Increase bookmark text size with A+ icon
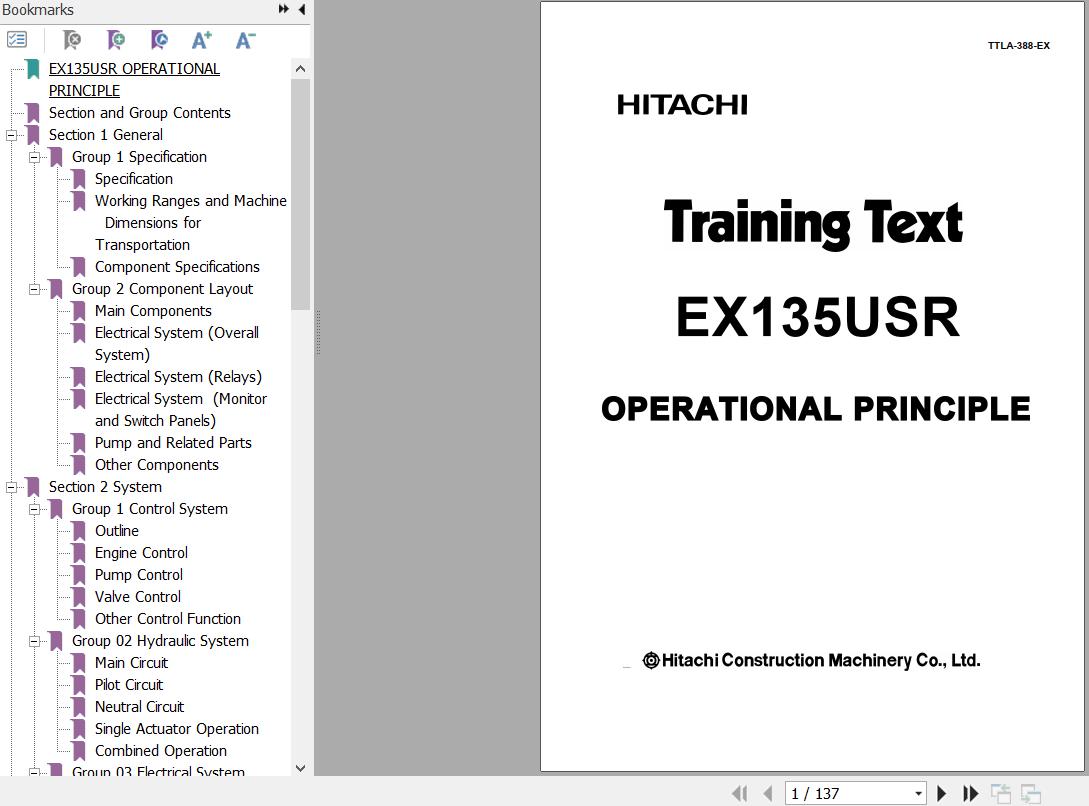The width and height of the screenshot is (1089, 806). 201,40
